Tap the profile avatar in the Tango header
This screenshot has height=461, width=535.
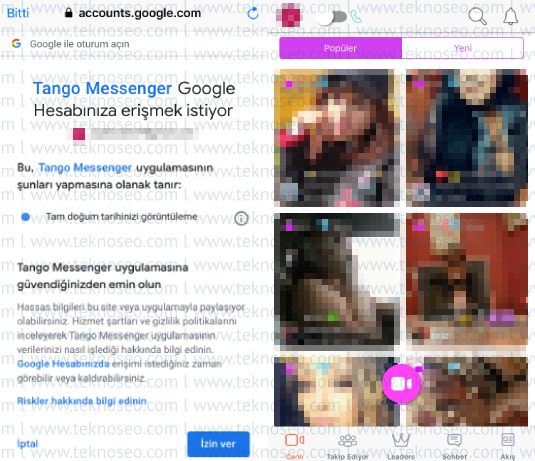[289, 16]
